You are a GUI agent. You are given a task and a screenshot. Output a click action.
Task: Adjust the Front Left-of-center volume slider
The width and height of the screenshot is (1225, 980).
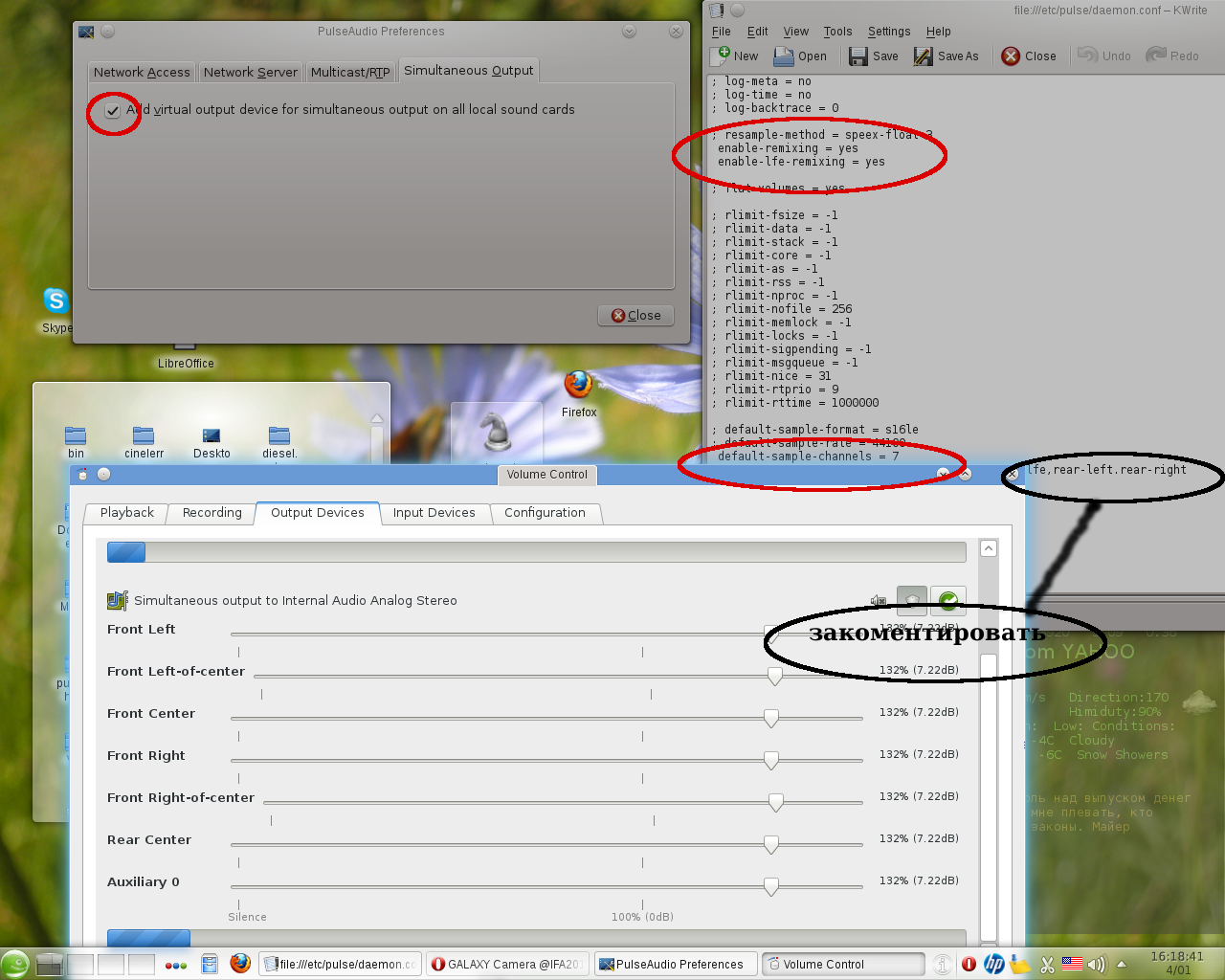(x=775, y=676)
